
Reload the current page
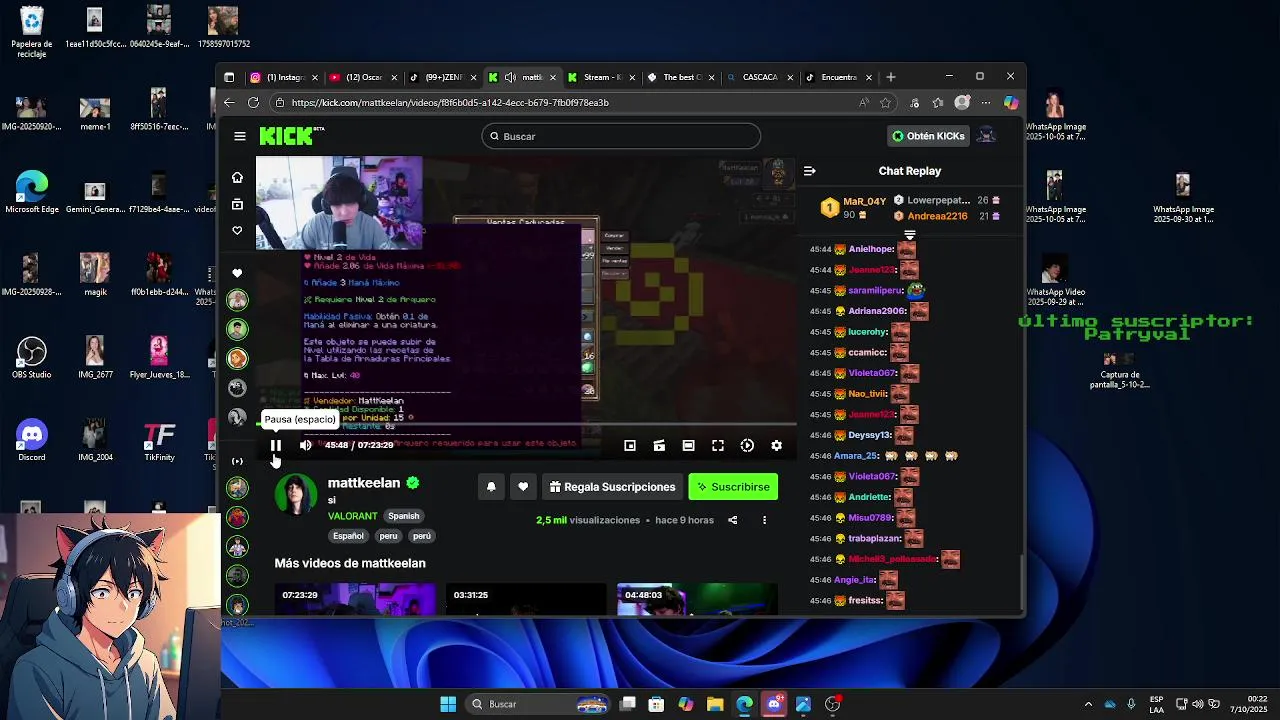pos(253,102)
